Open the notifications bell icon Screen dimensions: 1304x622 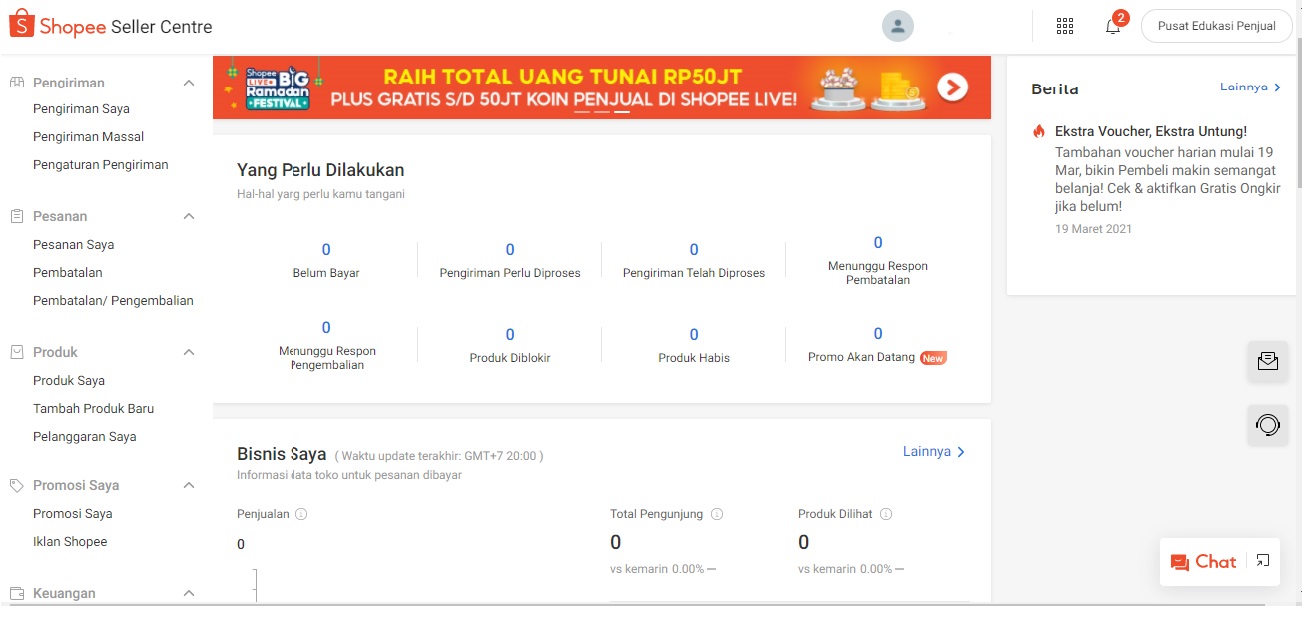click(x=1113, y=26)
